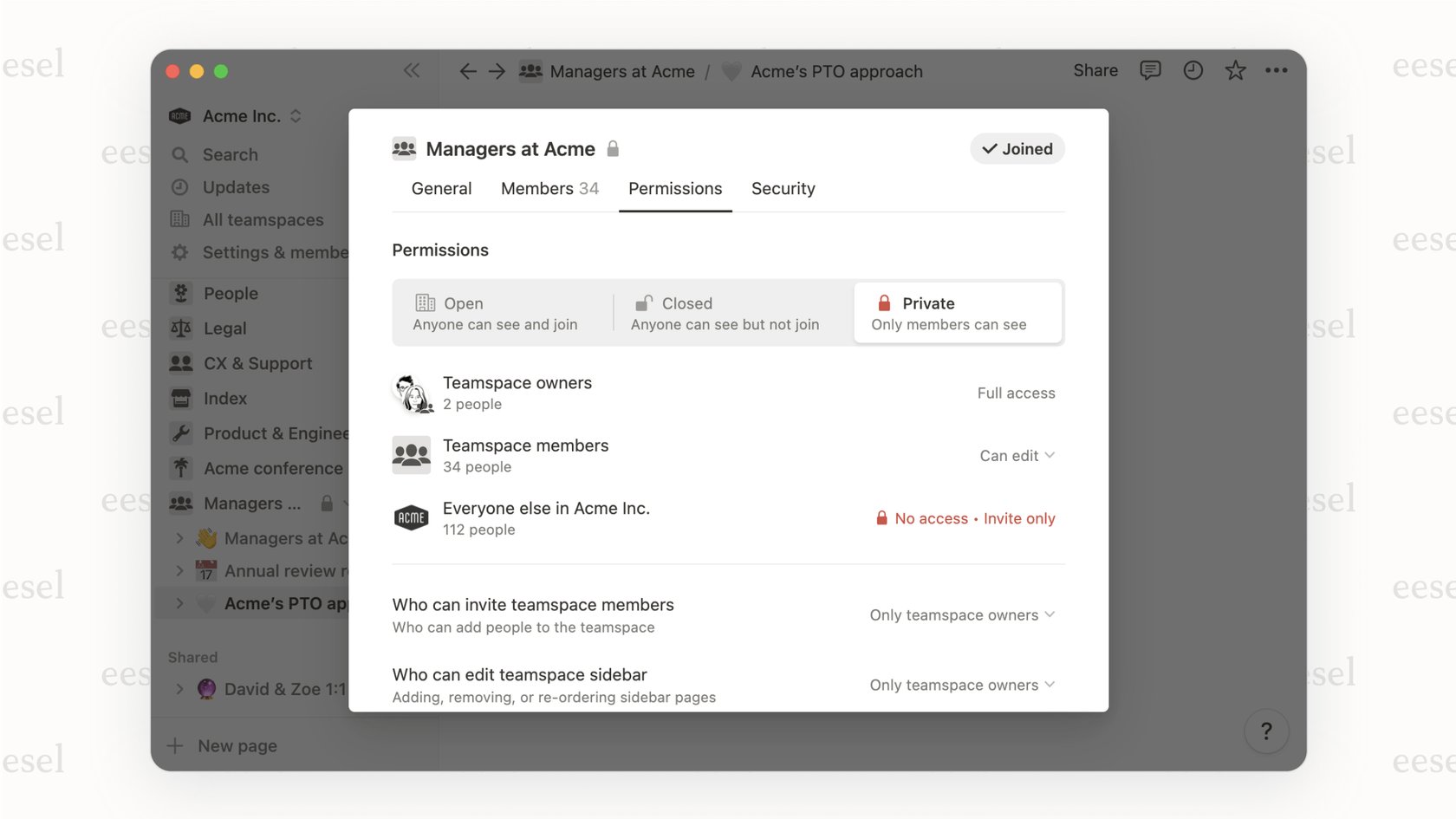View page history using the clock icon
This screenshot has height=819, width=1456.
point(1193,71)
